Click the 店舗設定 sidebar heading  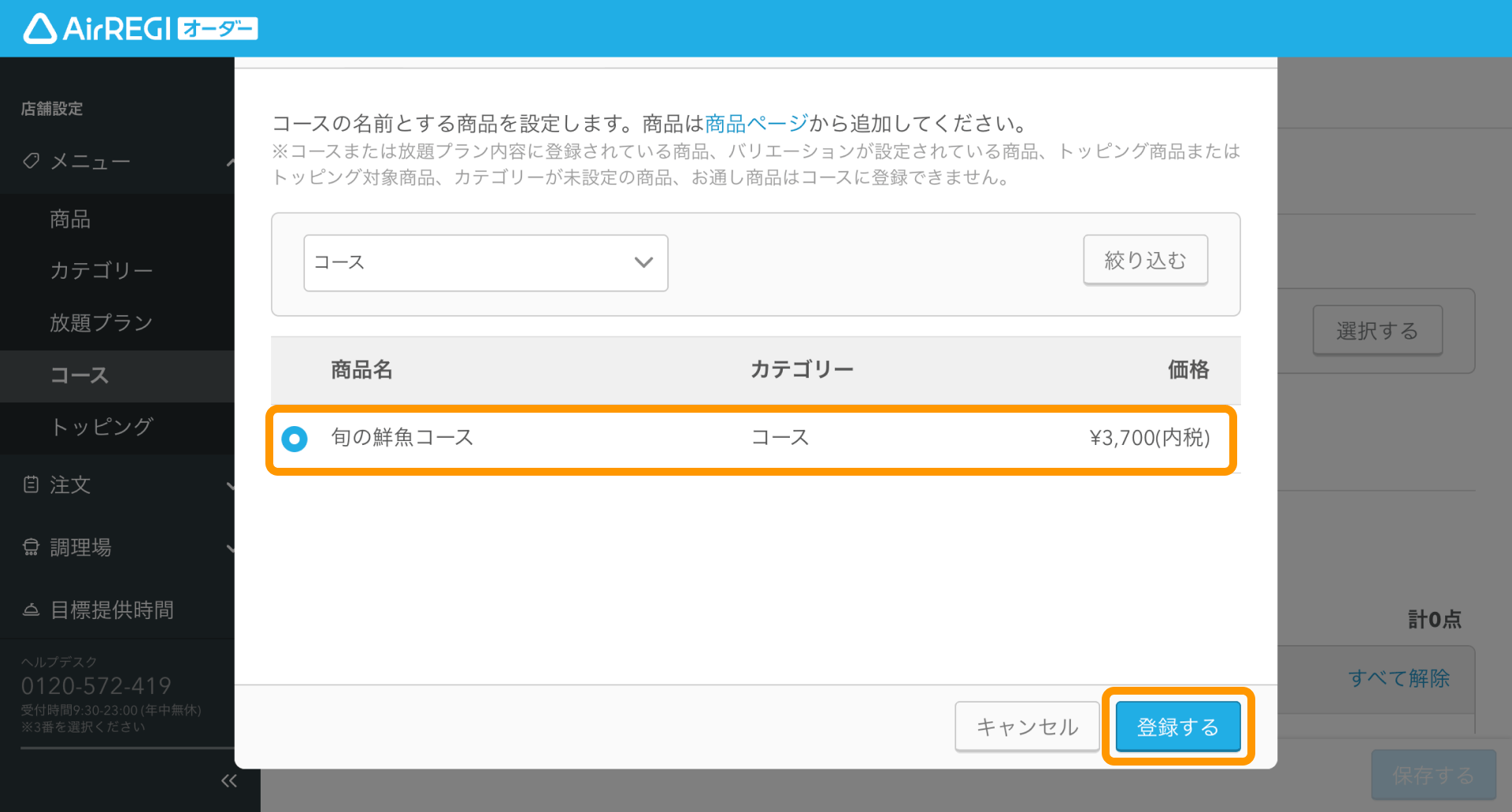(52, 109)
